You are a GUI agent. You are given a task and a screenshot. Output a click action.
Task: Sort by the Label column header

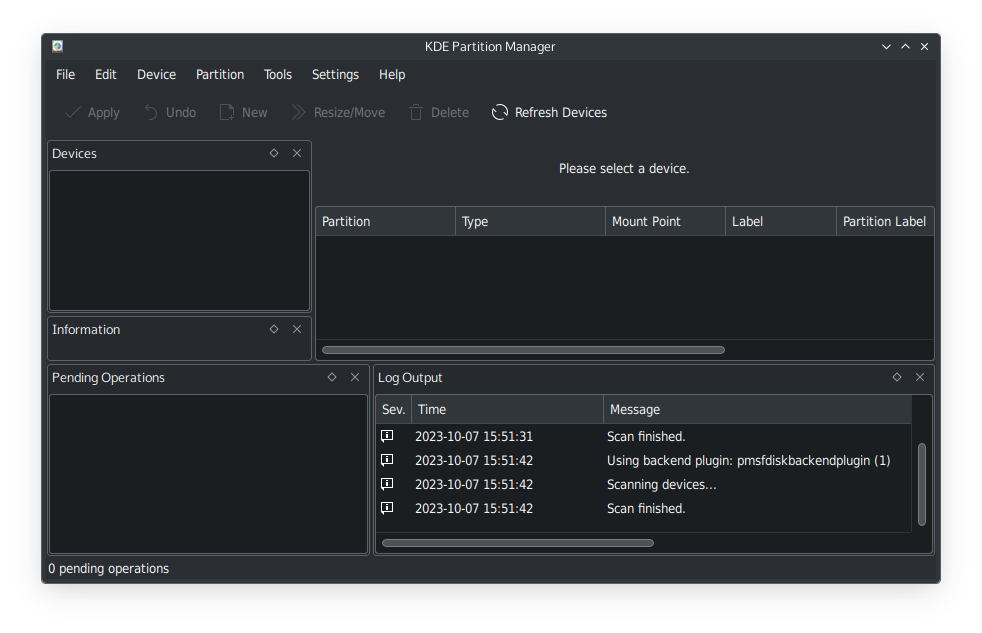tap(781, 222)
